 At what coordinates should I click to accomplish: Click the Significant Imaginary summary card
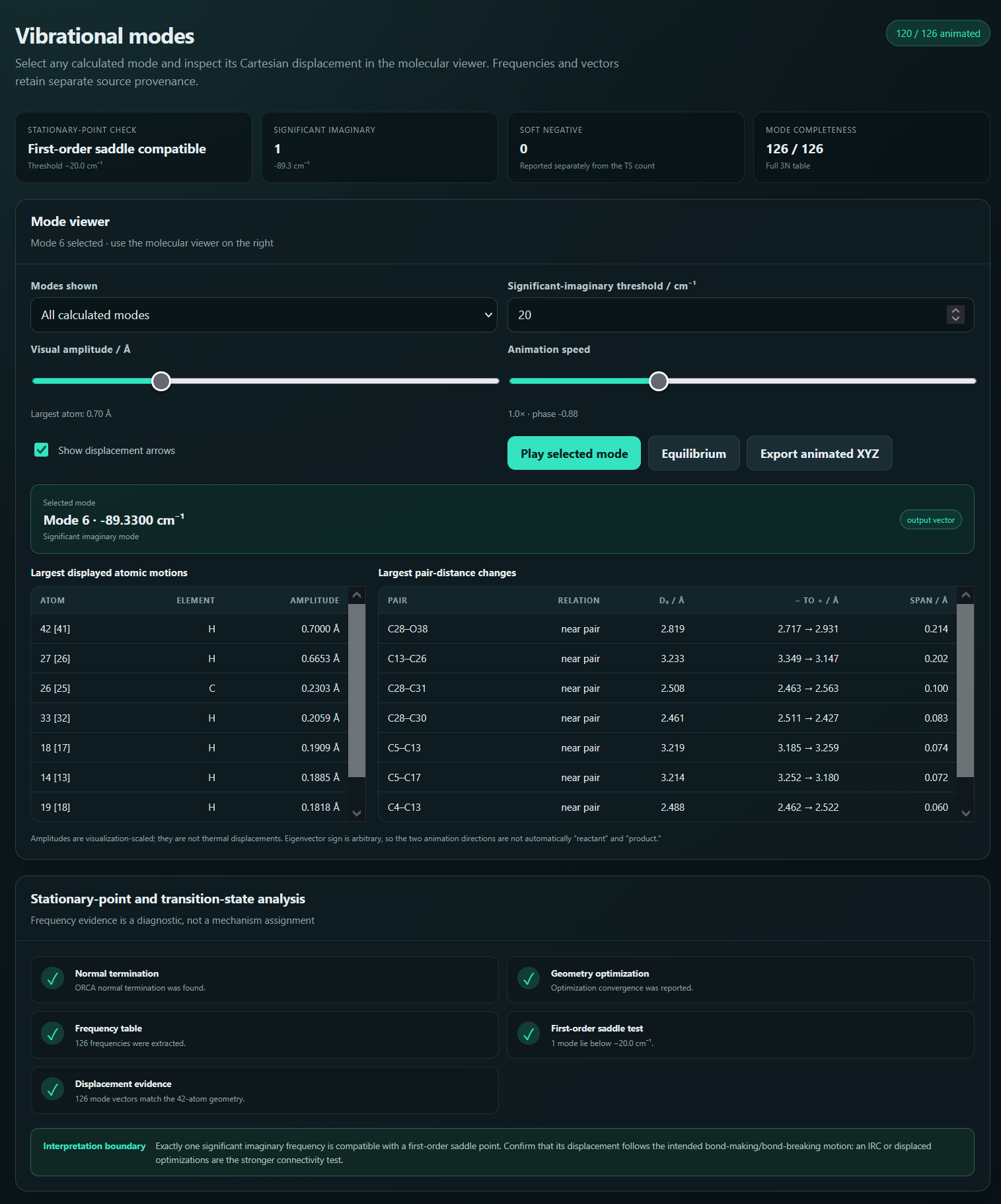379,147
